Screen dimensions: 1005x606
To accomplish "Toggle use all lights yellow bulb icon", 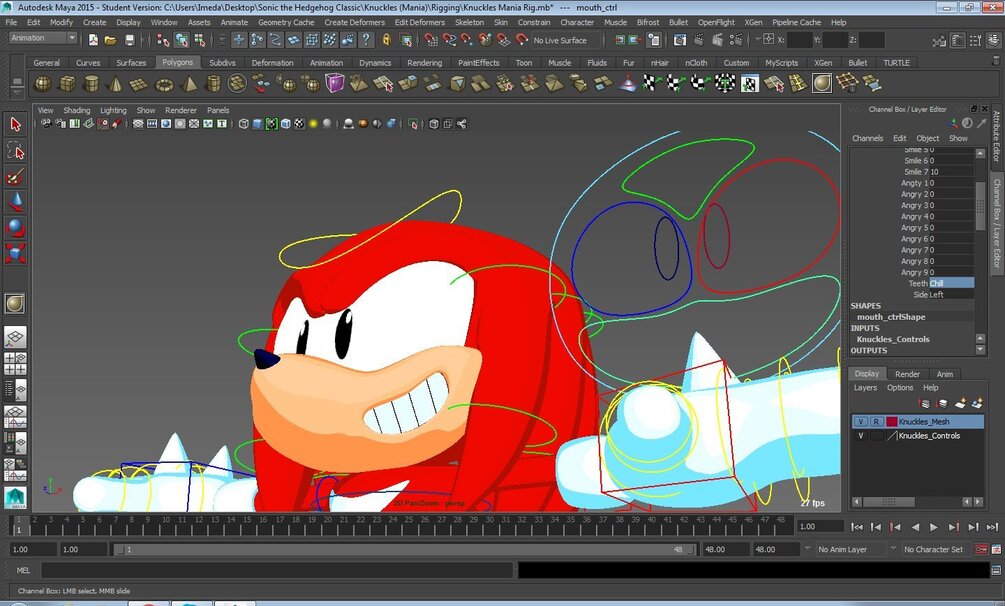I will click(313, 124).
